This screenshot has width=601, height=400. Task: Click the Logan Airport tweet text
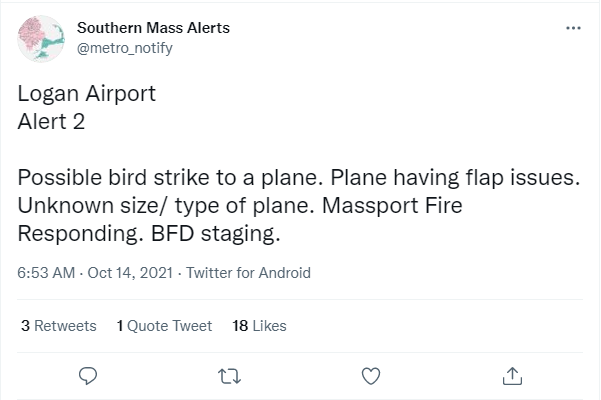pyautogui.click(x=87, y=97)
